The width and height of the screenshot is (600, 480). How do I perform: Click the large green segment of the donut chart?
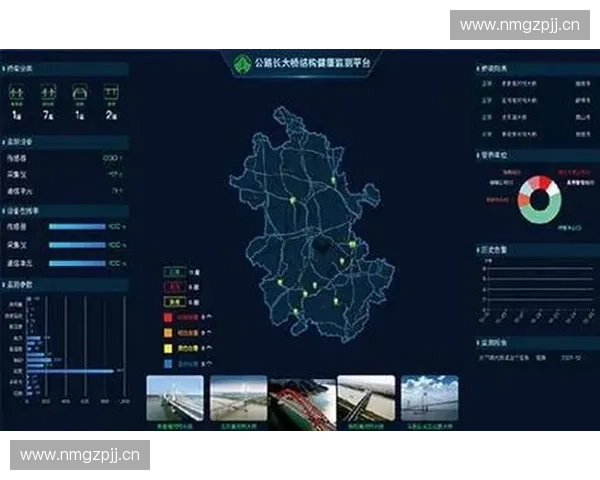[x=540, y=215]
